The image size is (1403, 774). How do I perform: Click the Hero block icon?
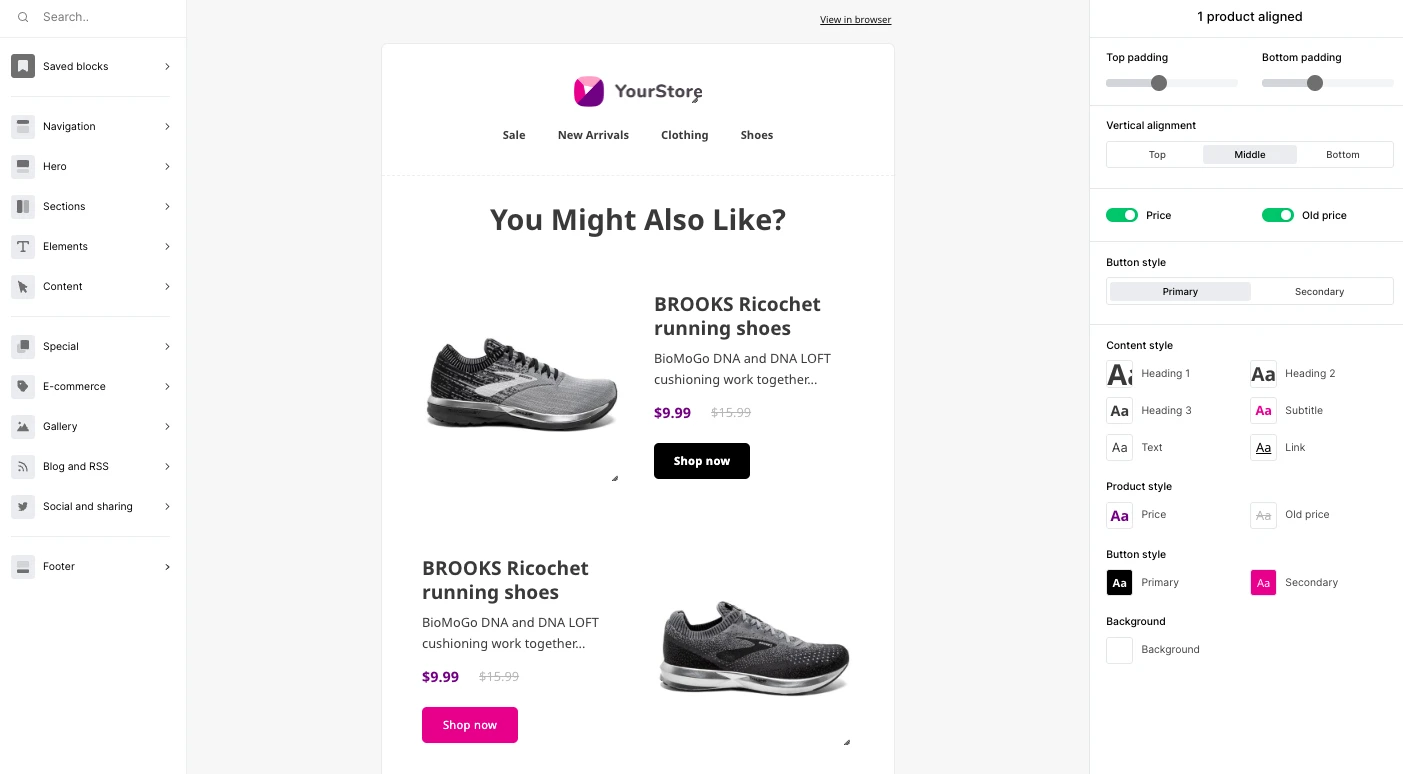point(23,166)
